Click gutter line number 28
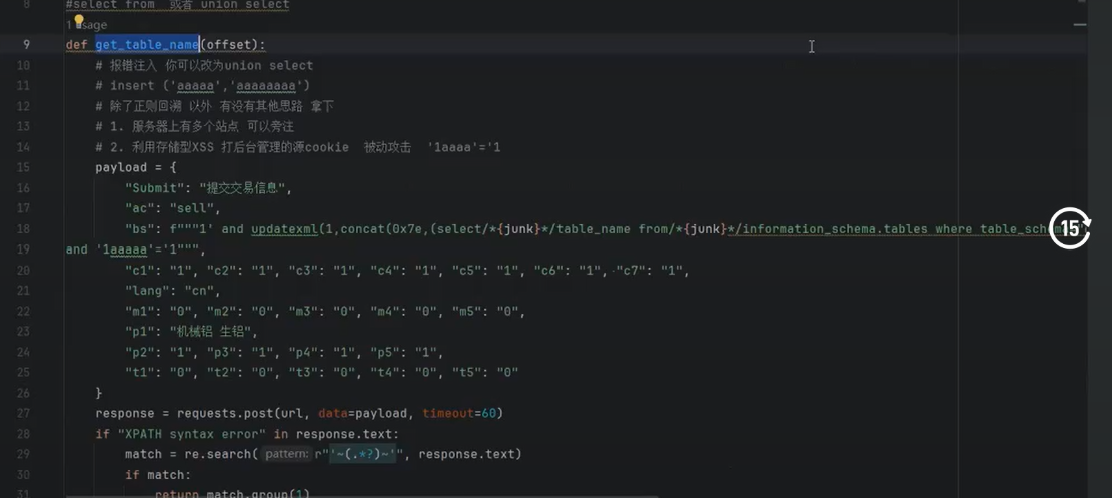1112x498 pixels. 23,433
